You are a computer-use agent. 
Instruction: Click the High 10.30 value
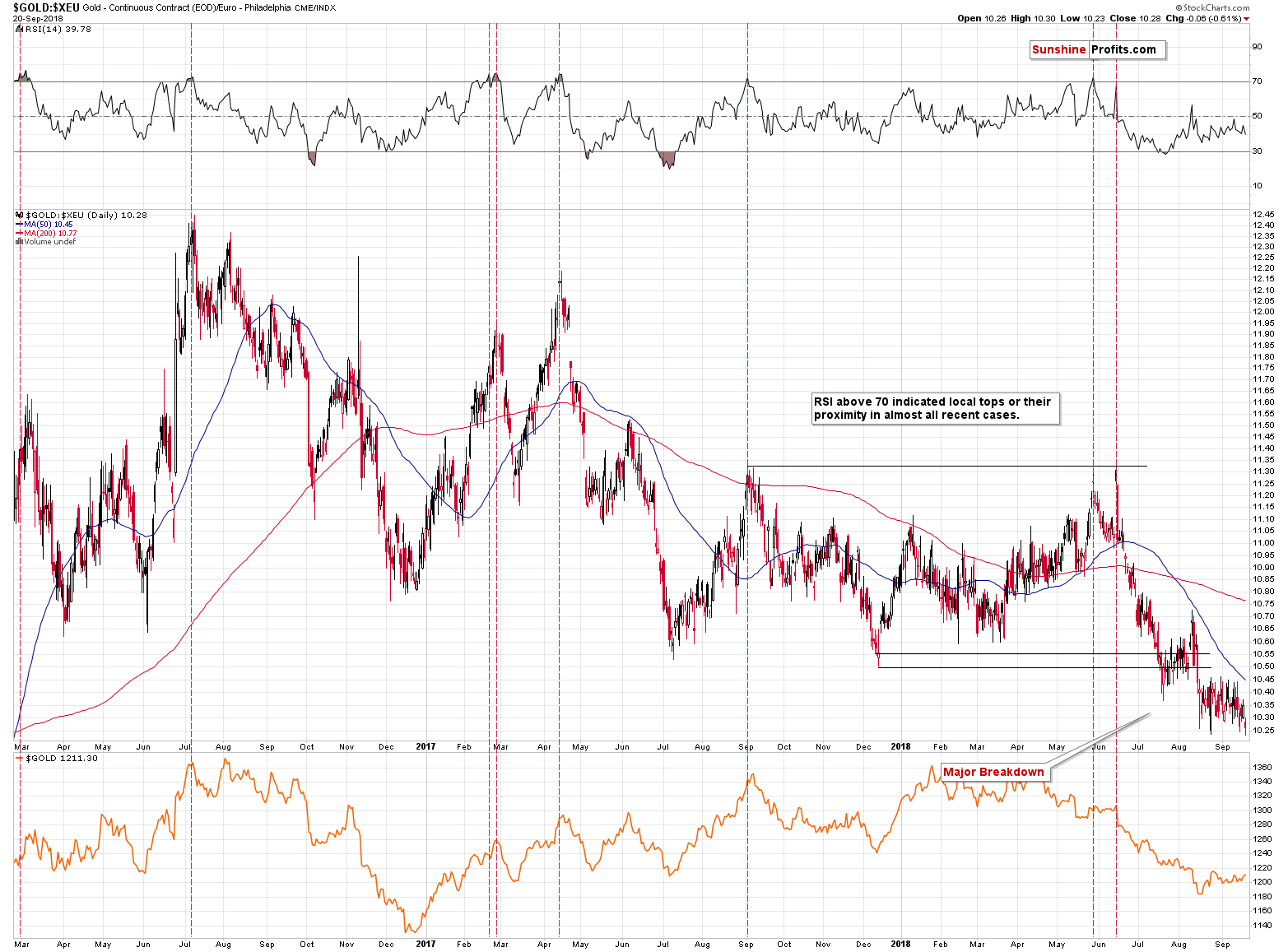point(1031,18)
